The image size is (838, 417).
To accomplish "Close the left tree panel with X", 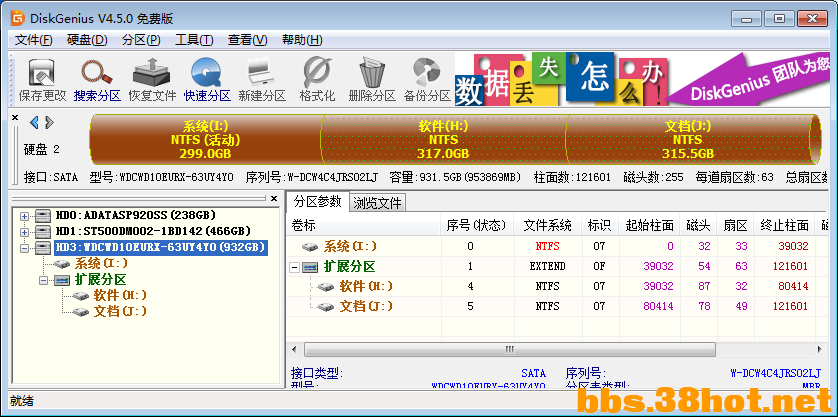I will [x=274, y=199].
